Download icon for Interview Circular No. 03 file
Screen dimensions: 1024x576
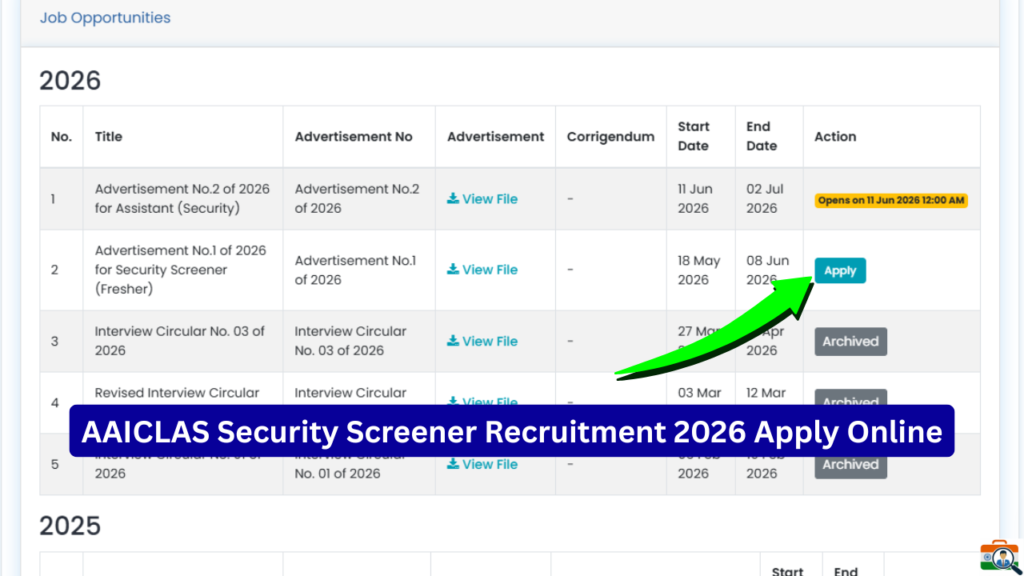[453, 340]
